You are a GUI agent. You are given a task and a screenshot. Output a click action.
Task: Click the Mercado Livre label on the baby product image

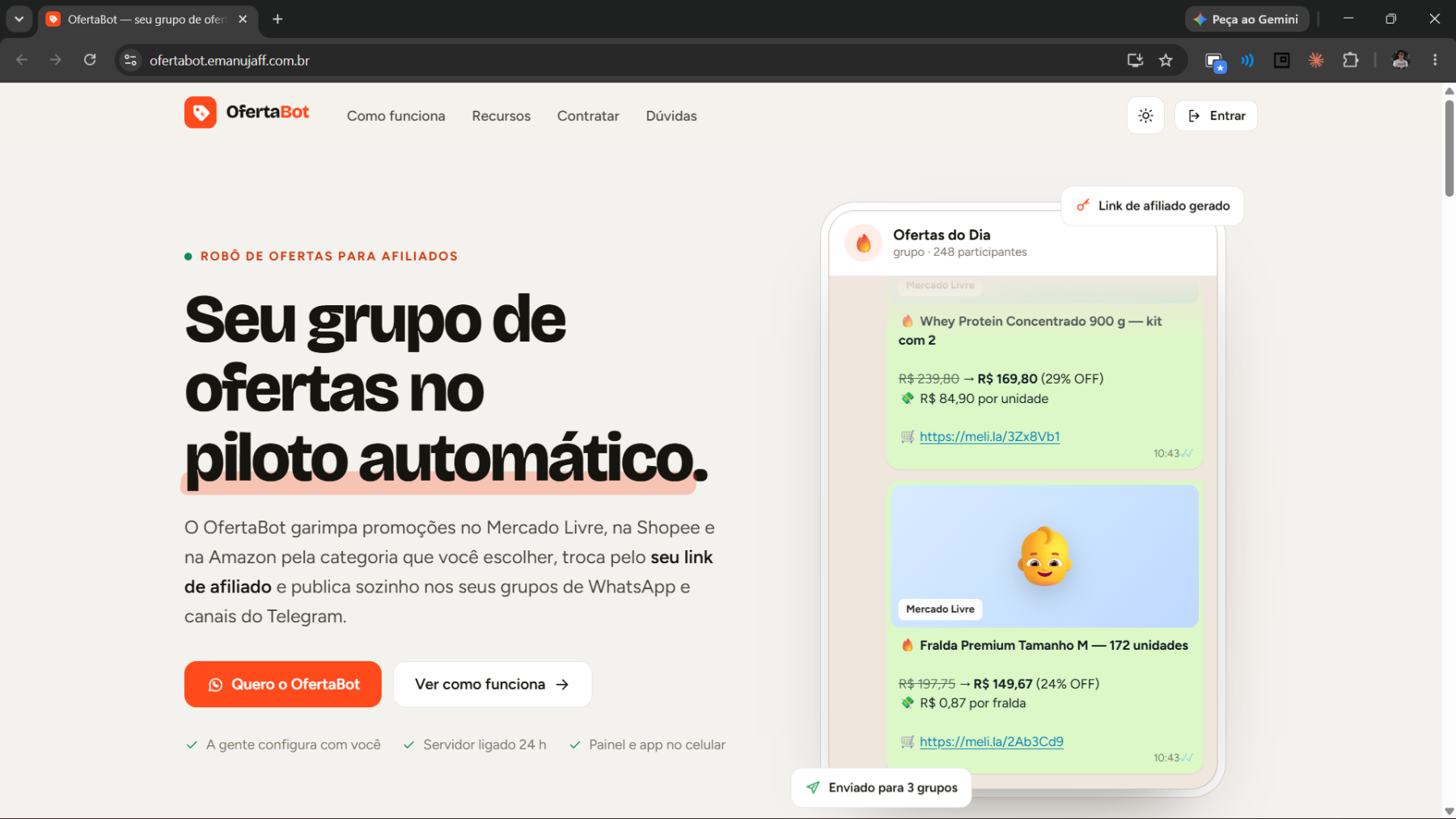(x=940, y=609)
